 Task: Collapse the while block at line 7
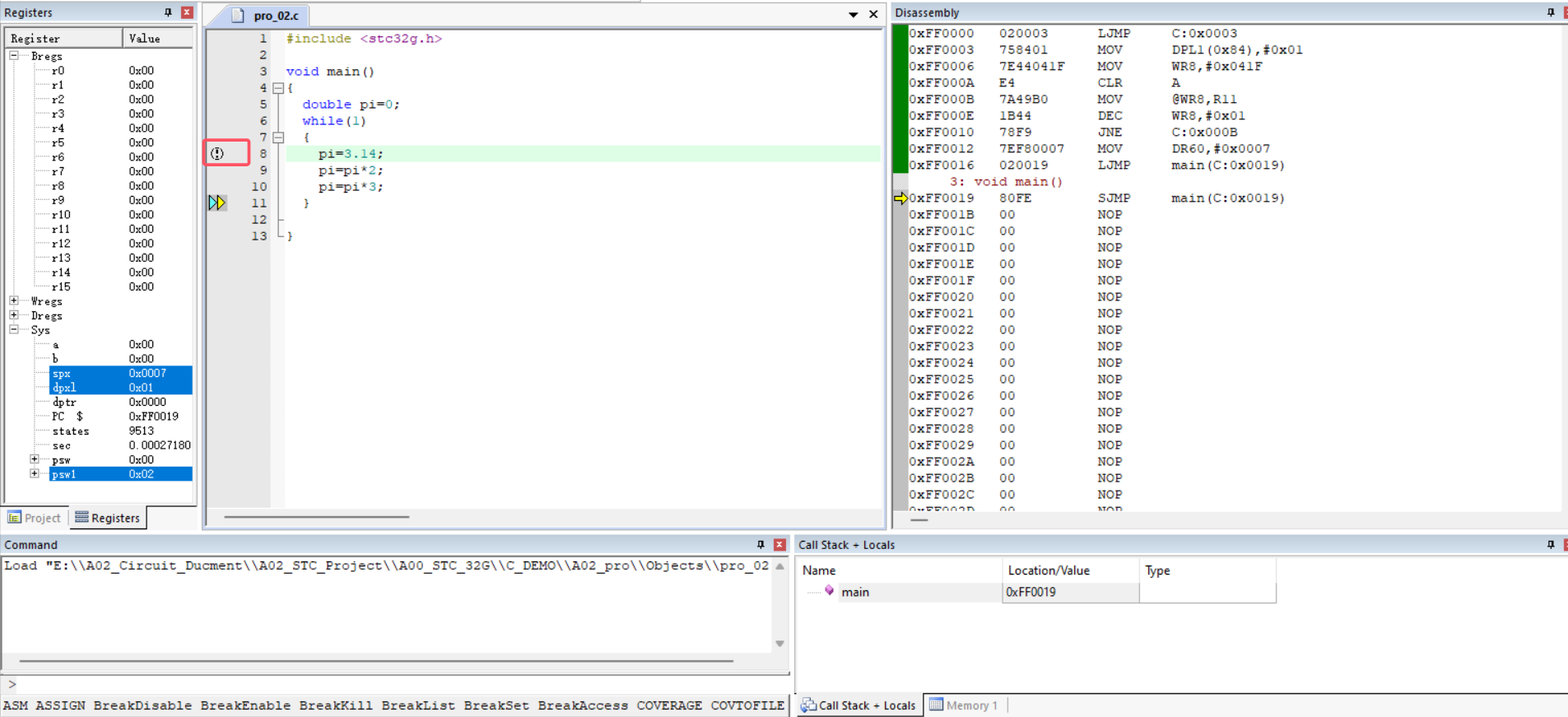(278, 137)
